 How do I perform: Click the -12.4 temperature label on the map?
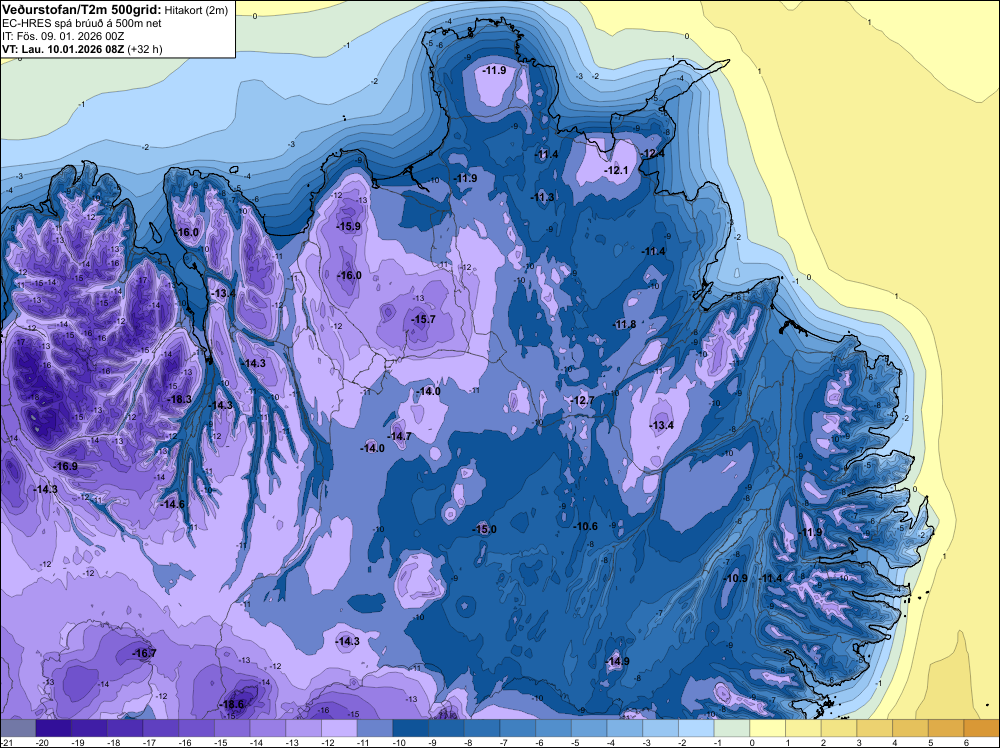click(653, 153)
